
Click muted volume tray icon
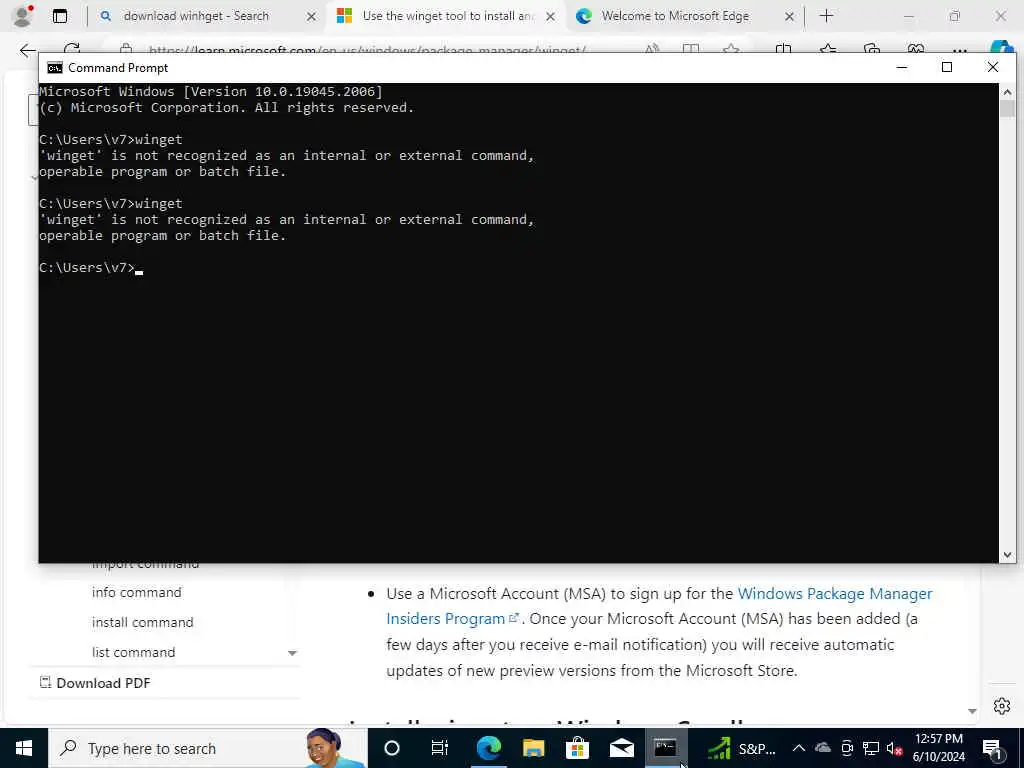[894, 748]
